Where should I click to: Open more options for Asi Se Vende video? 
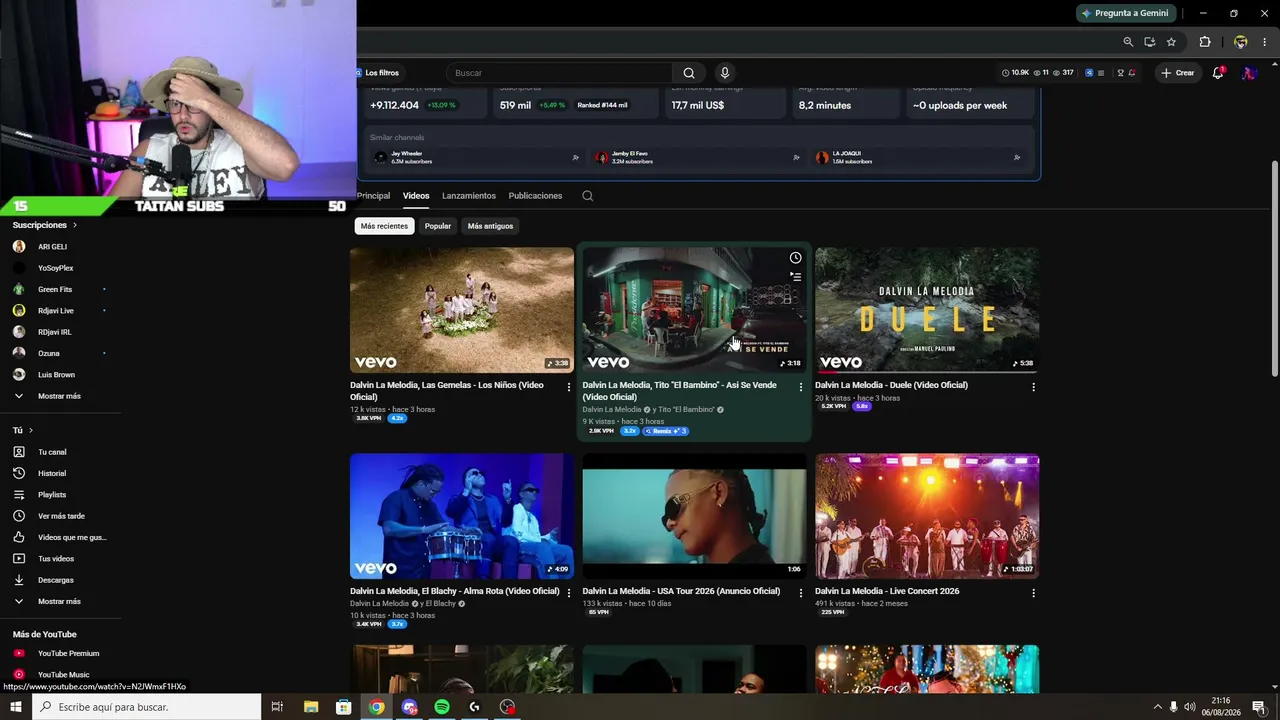coord(800,387)
